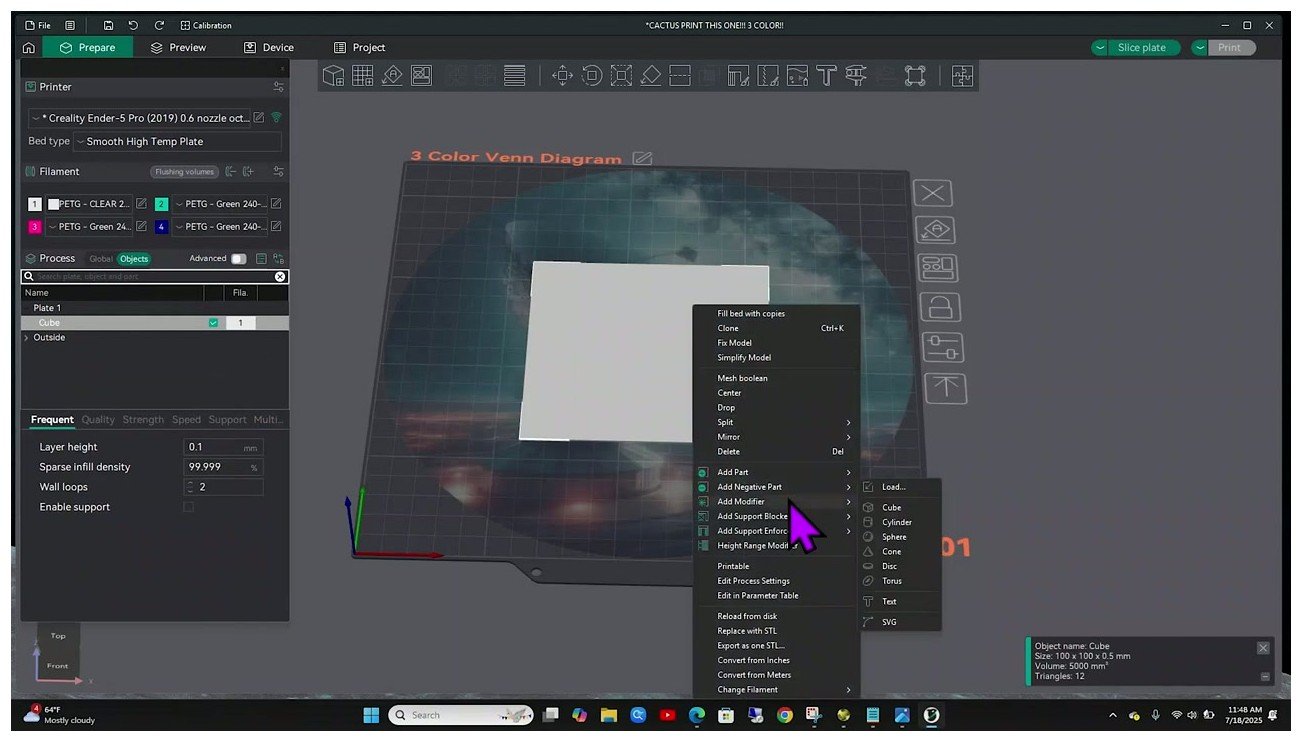
Task: Select the Lay on face tool
Action: click(x=651, y=75)
